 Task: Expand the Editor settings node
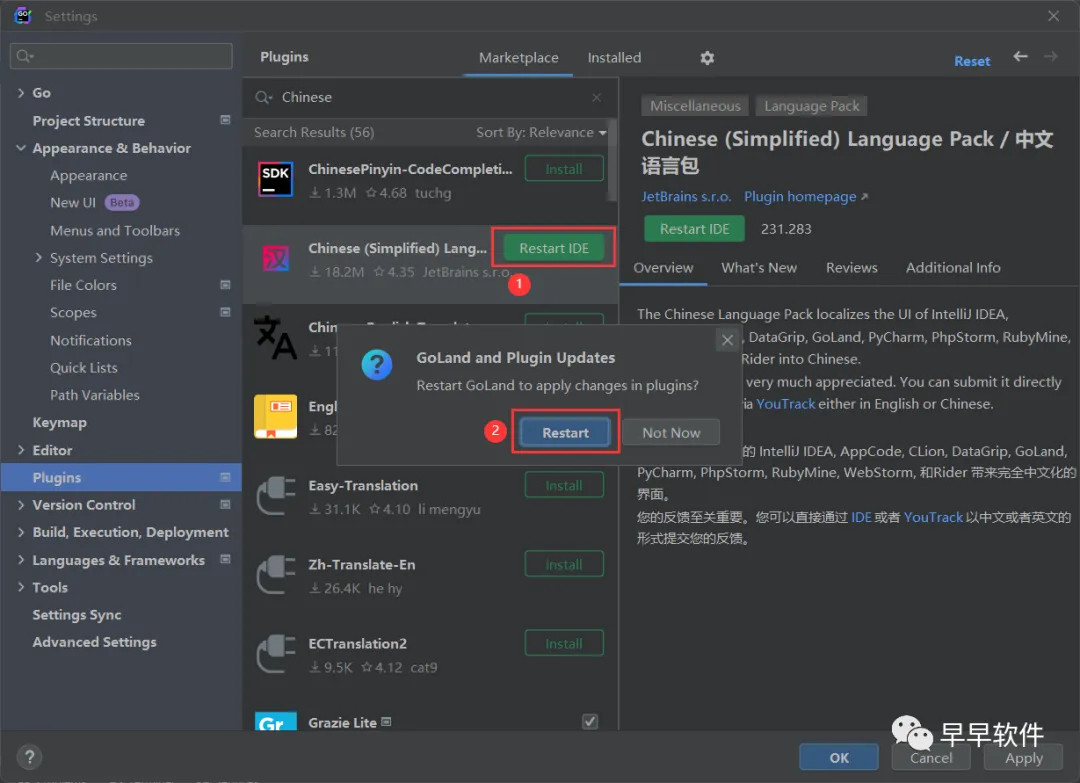21,450
